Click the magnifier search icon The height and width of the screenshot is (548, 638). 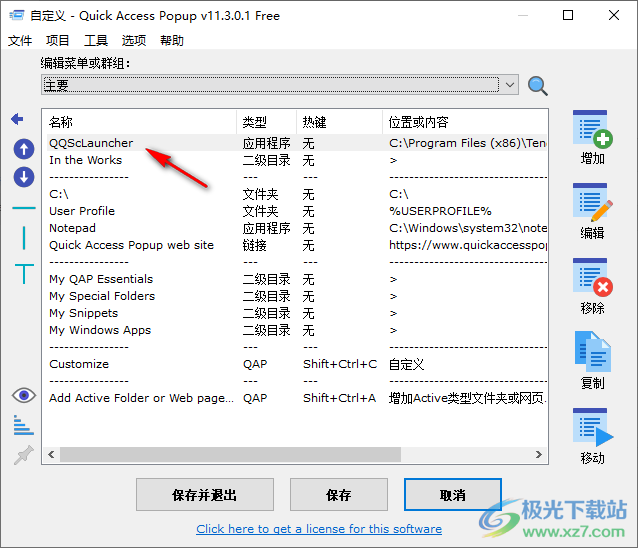pos(537,85)
